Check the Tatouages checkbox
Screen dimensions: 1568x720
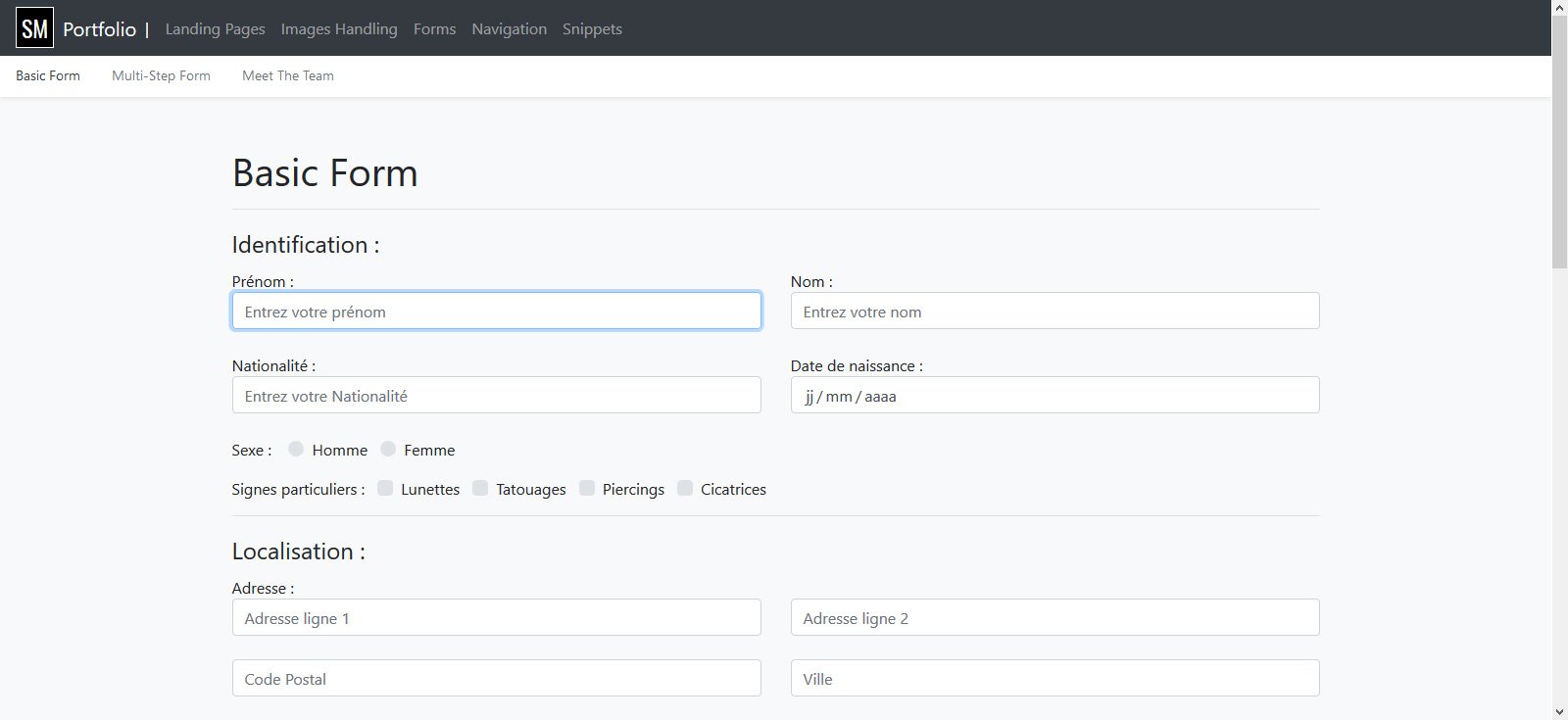click(x=480, y=488)
